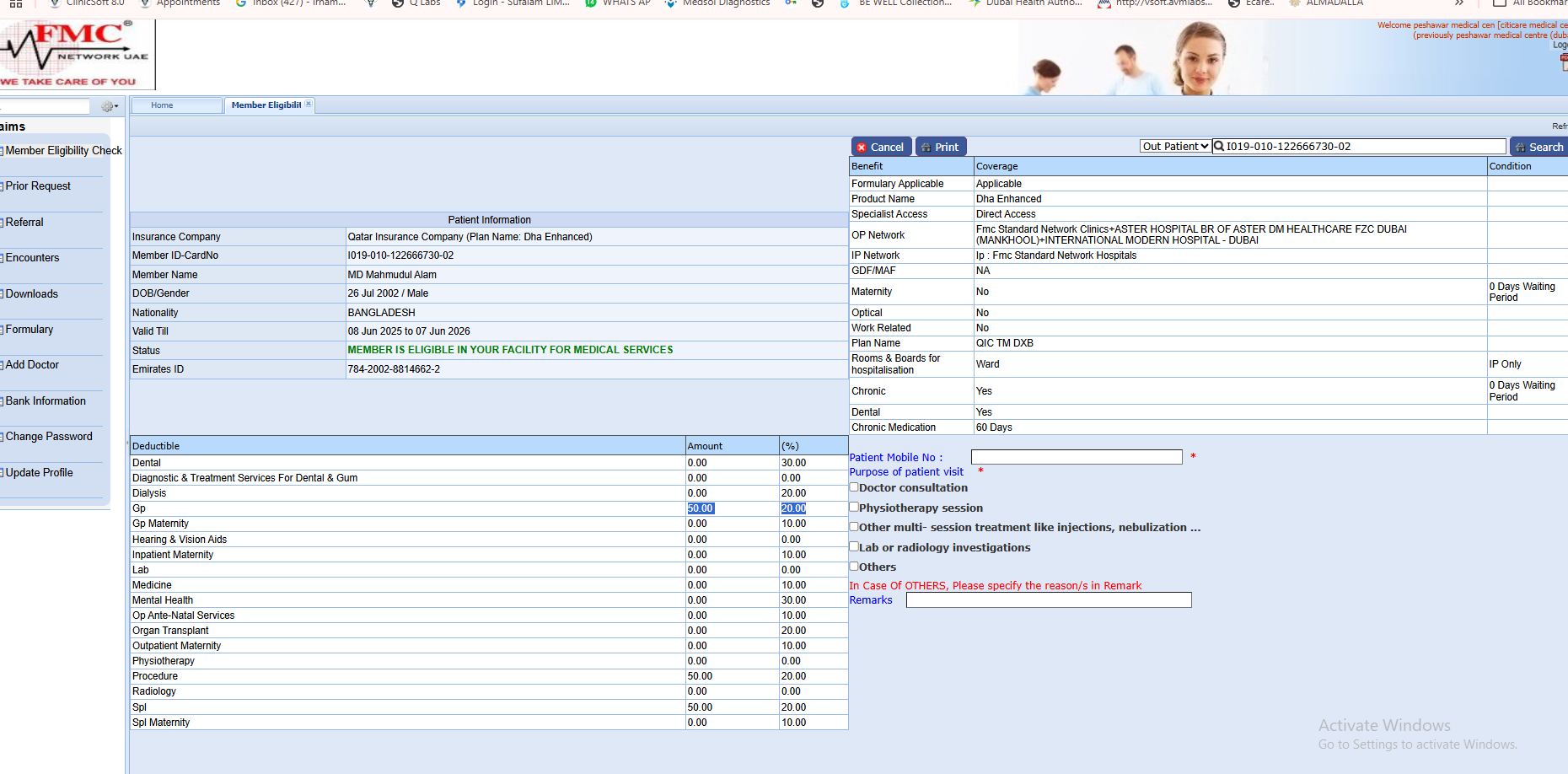
Task: Enable Lab or radiology investigations checkbox
Action: 854,547
